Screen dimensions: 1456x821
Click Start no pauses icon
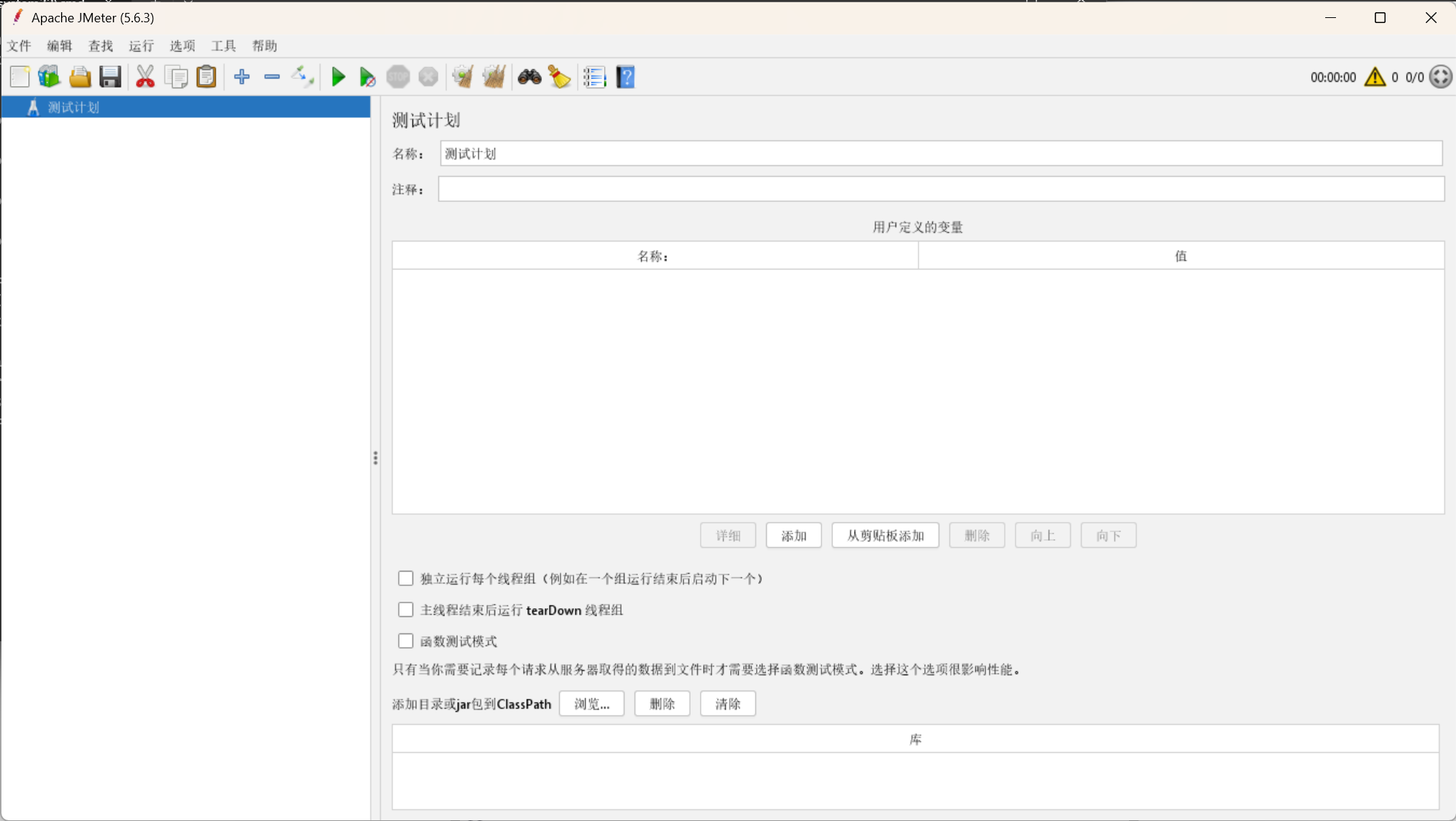pyautogui.click(x=367, y=77)
